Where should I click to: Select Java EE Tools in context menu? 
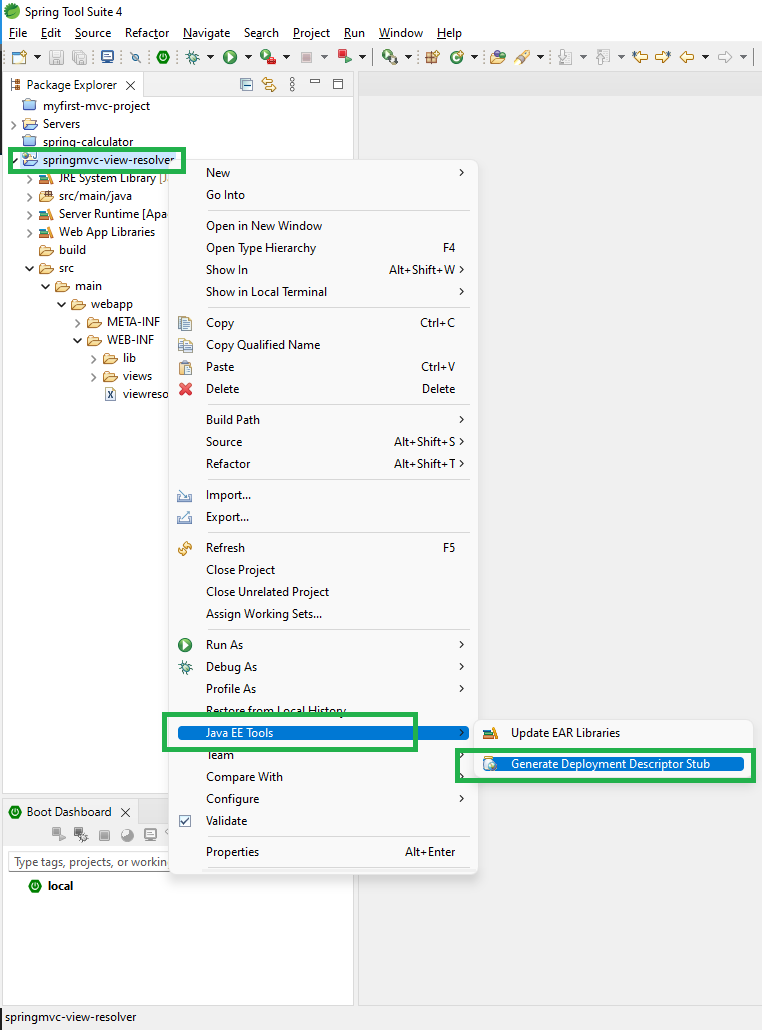tap(323, 733)
